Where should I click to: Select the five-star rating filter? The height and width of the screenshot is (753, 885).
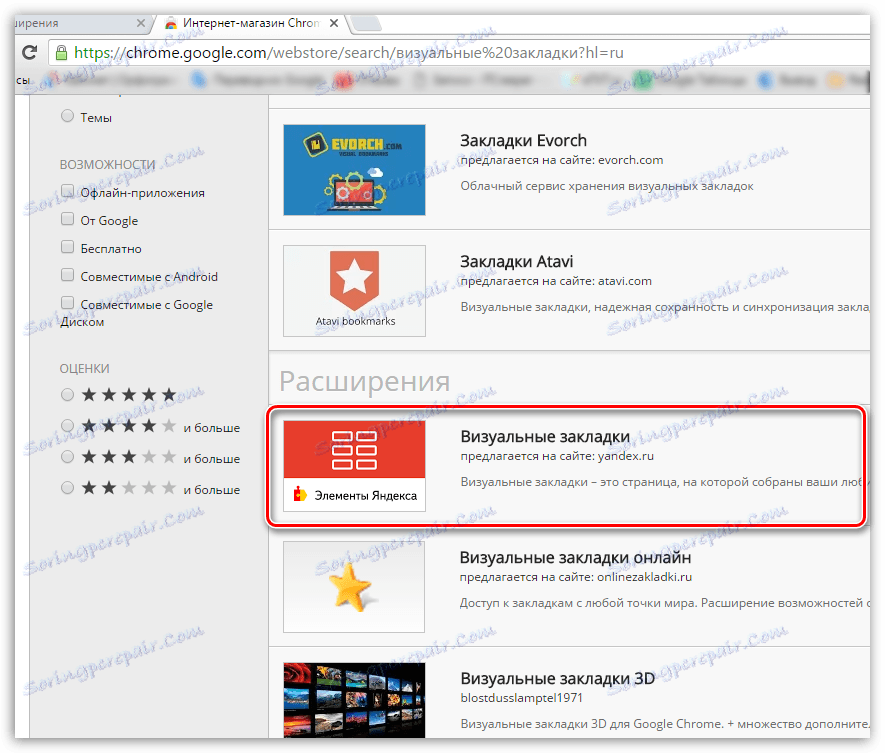click(x=67, y=395)
